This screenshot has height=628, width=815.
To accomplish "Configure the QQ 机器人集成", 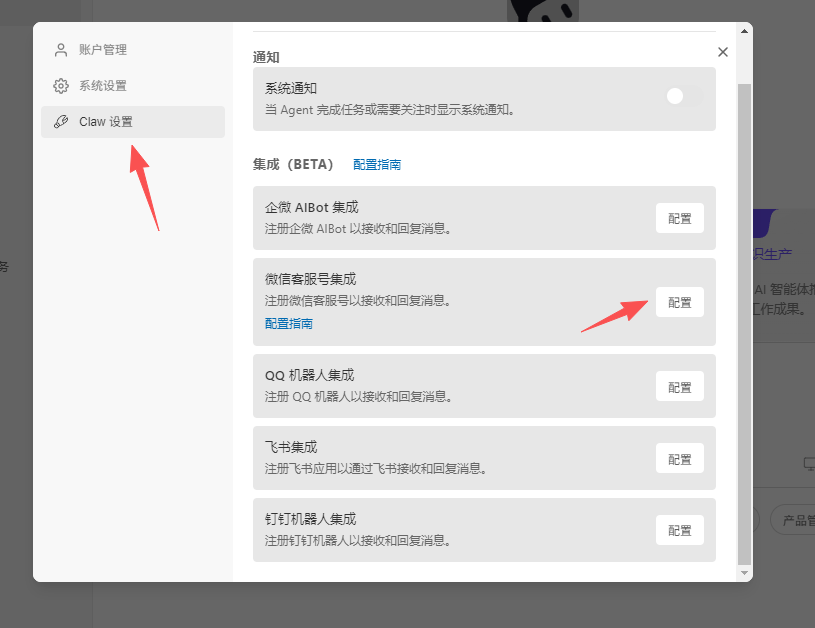I will pyautogui.click(x=679, y=386).
